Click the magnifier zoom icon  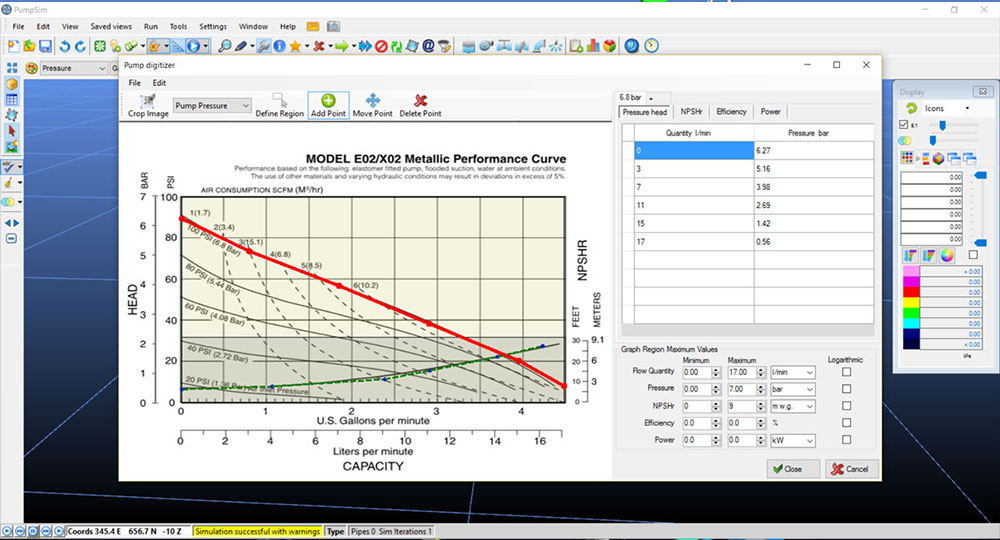click(224, 46)
